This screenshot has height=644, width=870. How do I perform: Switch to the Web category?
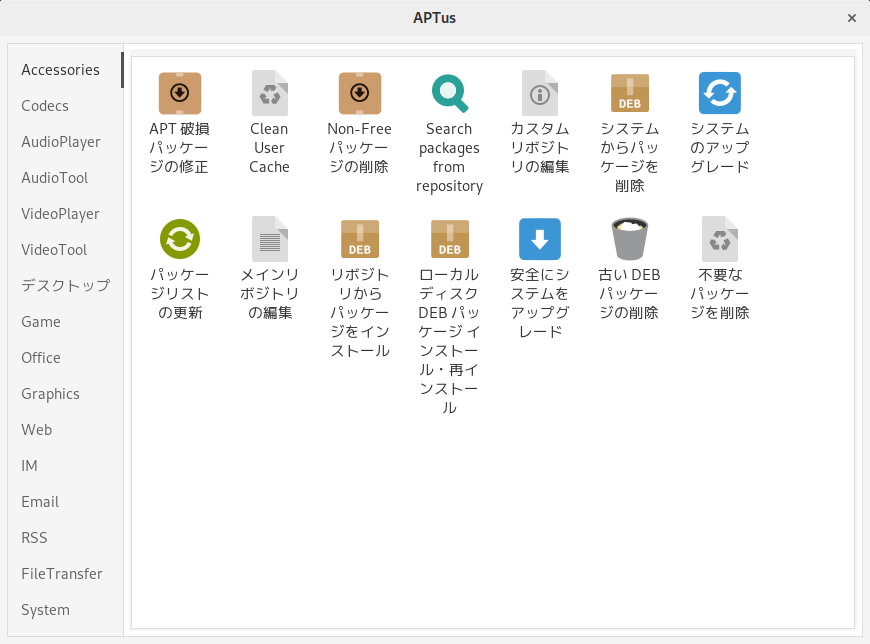pos(65,430)
